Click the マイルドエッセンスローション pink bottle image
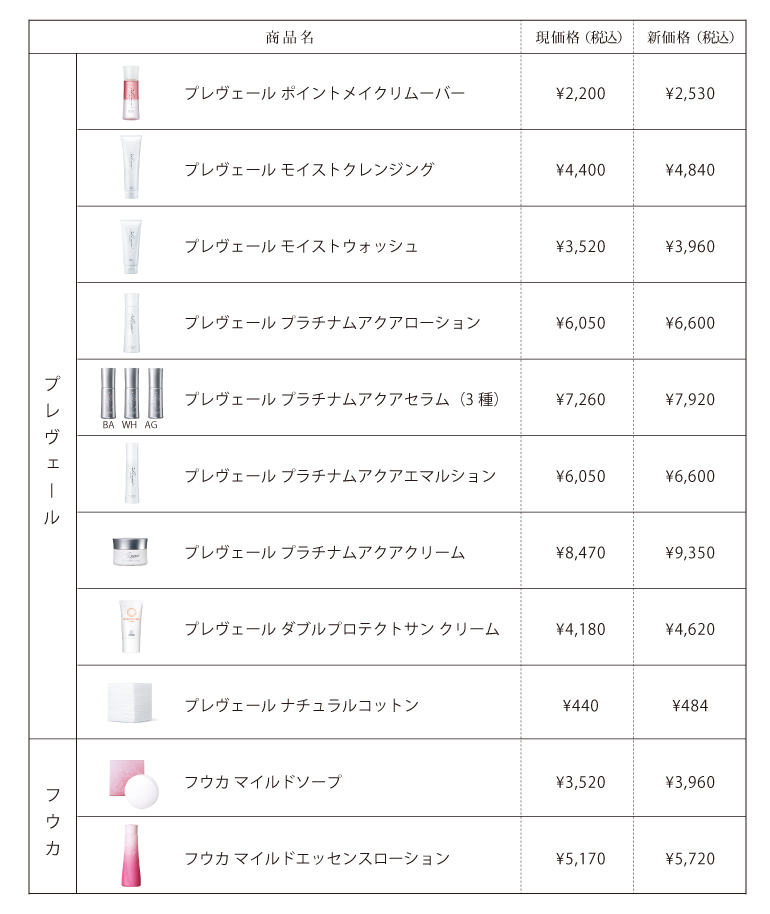The height and width of the screenshot is (914, 770). coord(131,855)
